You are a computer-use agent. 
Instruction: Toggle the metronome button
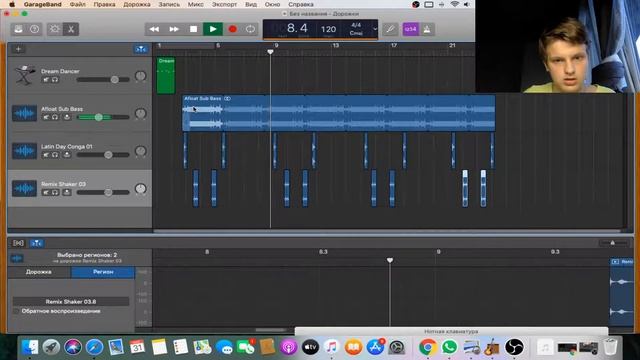tap(427, 29)
